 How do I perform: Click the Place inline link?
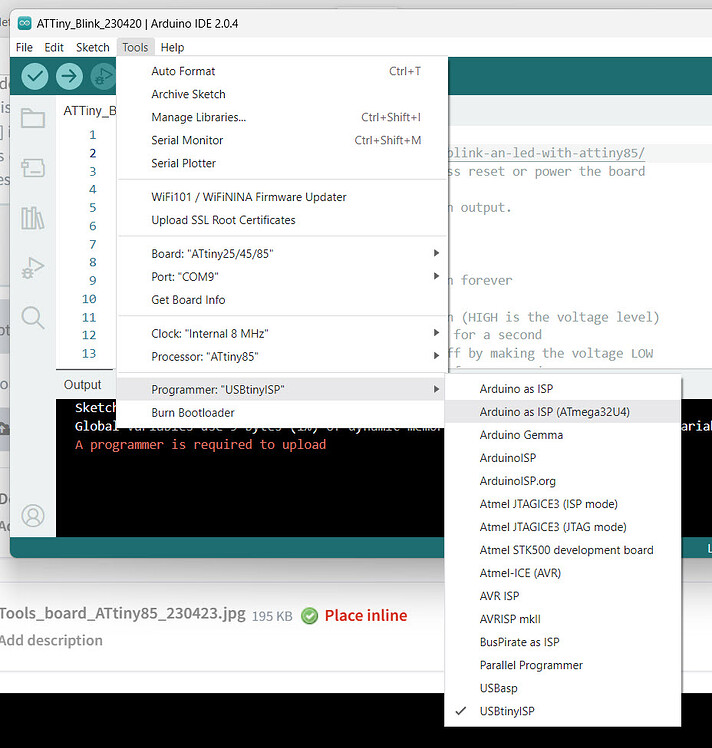[366, 615]
